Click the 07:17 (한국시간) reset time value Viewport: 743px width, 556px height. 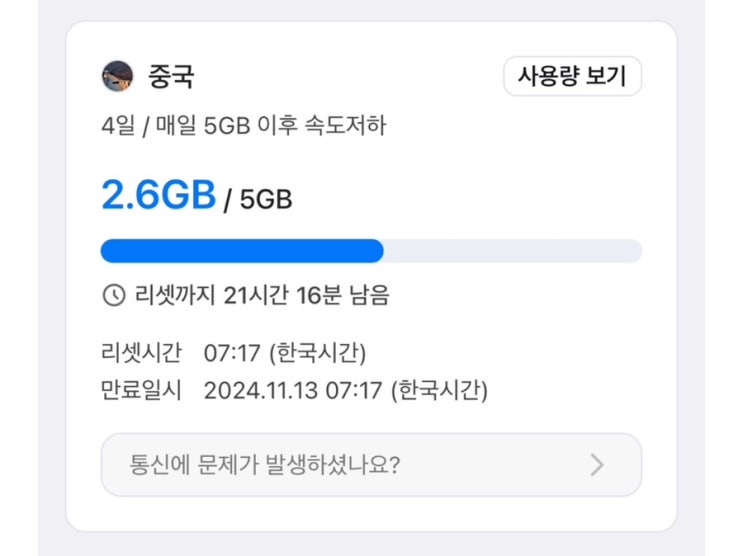pos(285,353)
